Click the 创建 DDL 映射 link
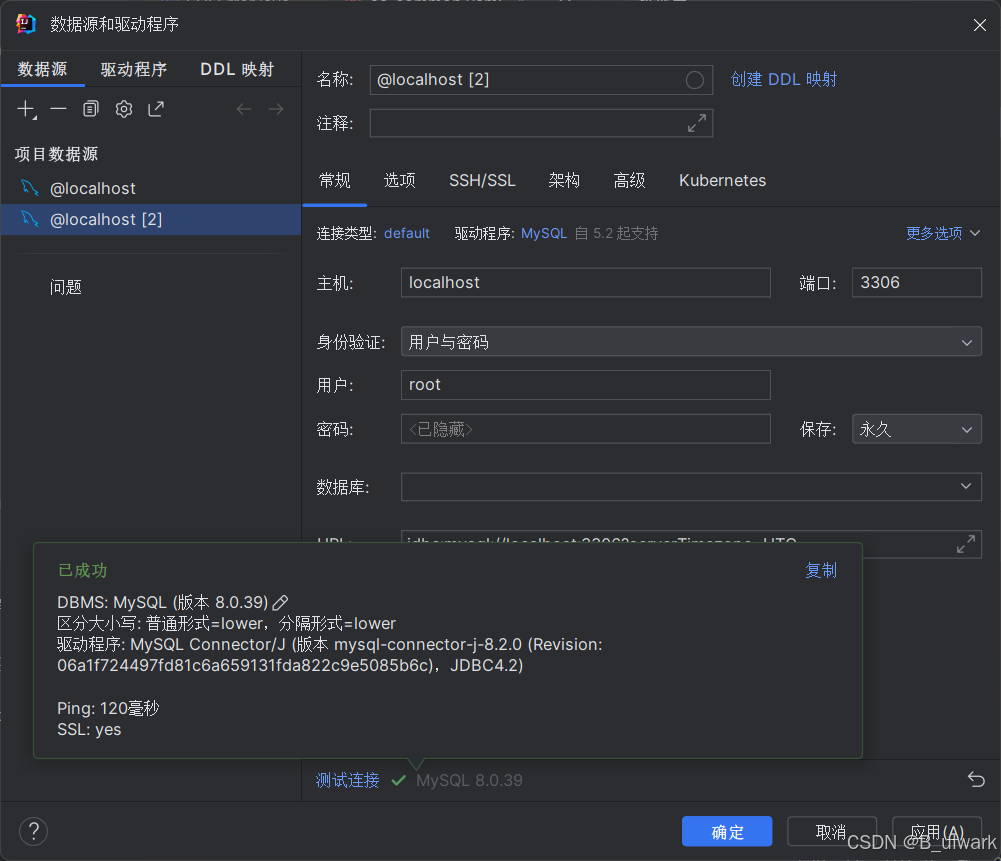The image size is (1001, 861). coord(784,79)
